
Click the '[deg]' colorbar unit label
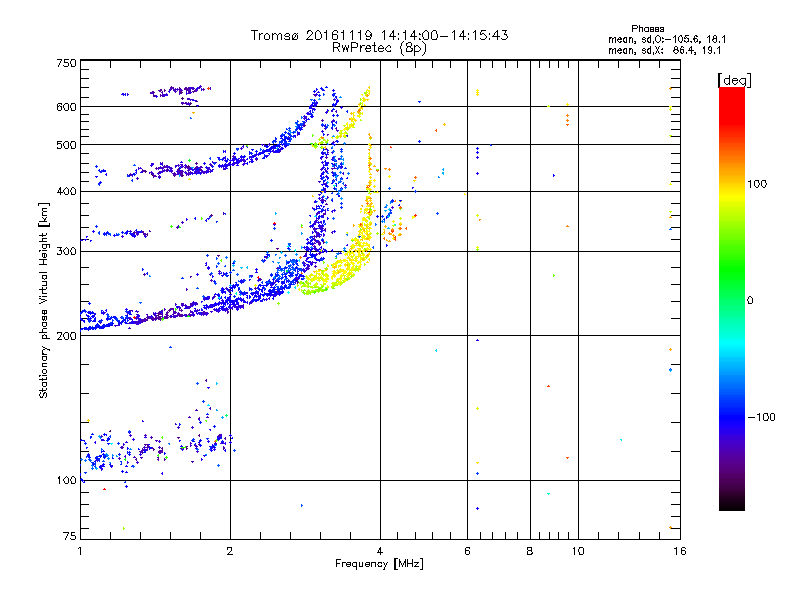pyautogui.click(x=734, y=80)
